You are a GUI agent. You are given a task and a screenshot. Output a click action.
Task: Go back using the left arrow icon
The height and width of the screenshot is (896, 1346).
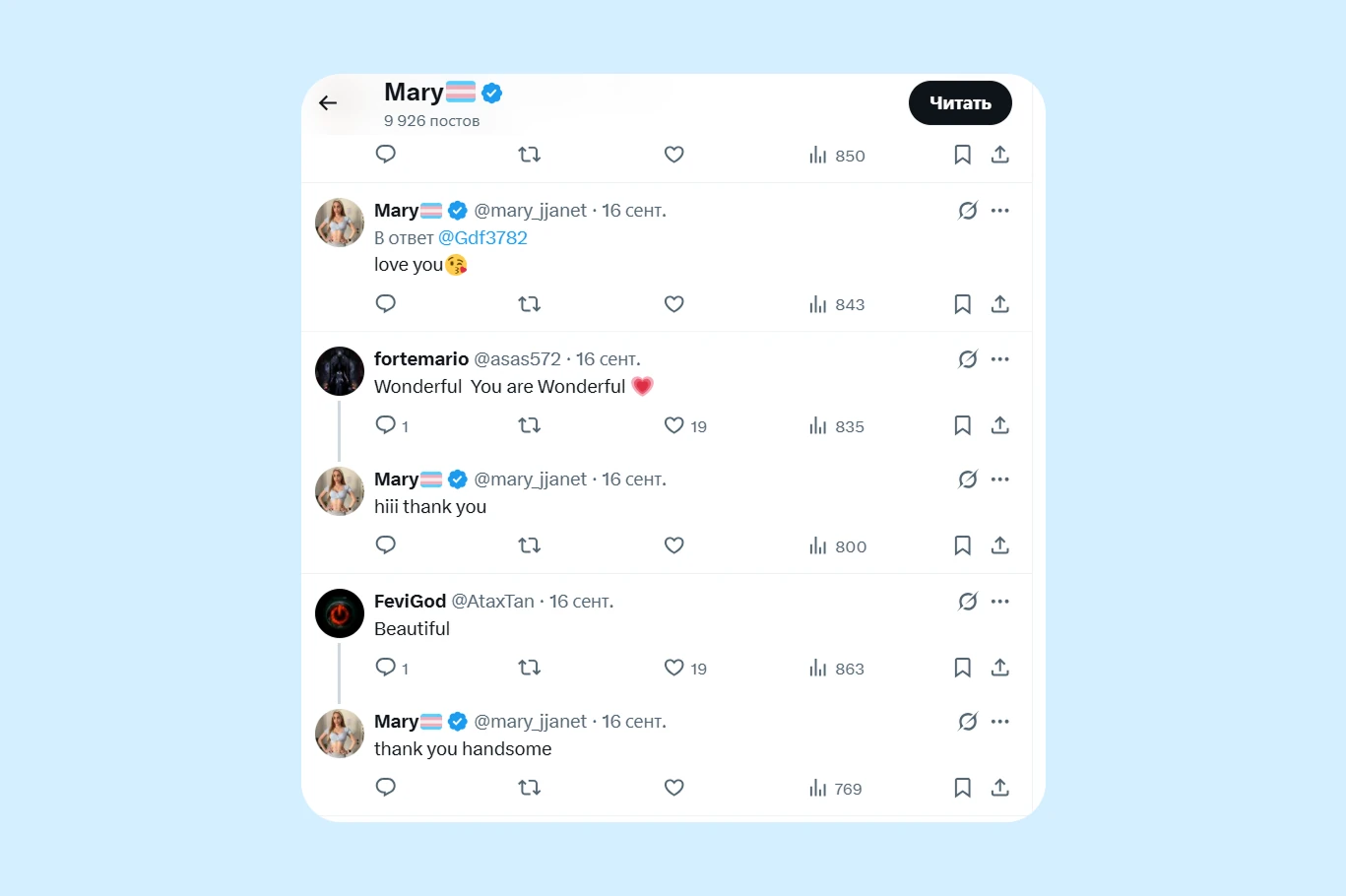pyautogui.click(x=328, y=102)
